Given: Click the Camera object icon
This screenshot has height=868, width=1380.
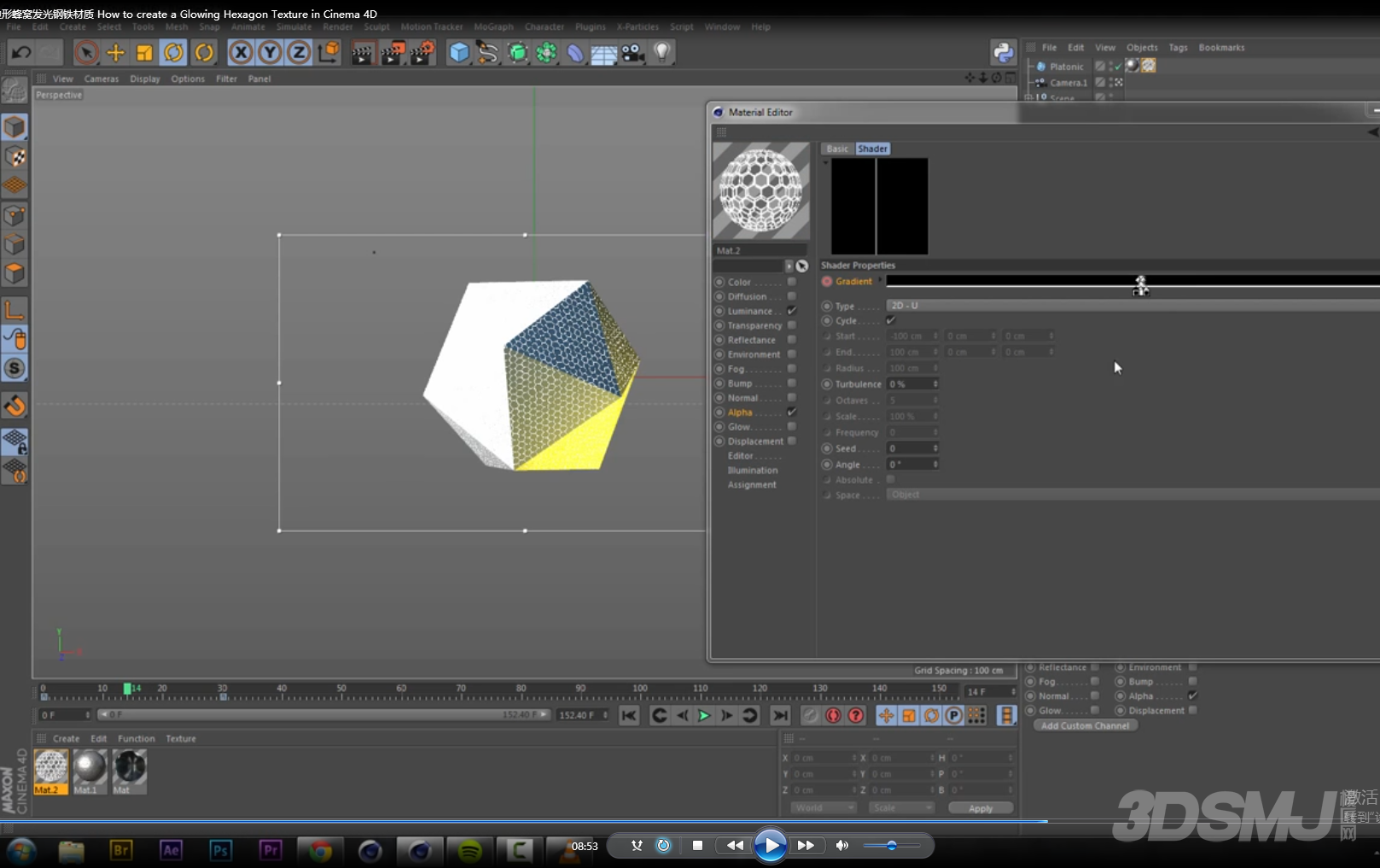Looking at the screenshot, I should click(633, 54).
